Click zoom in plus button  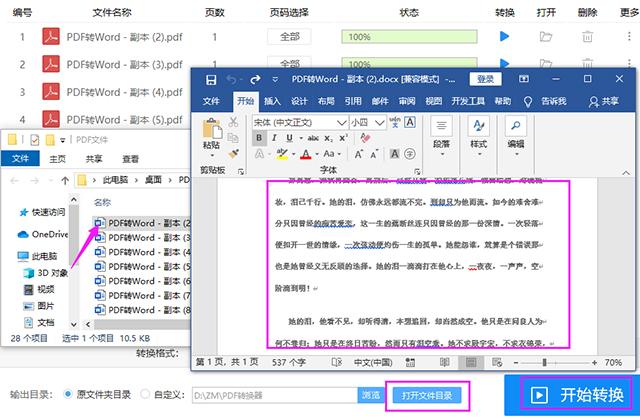coord(594,362)
